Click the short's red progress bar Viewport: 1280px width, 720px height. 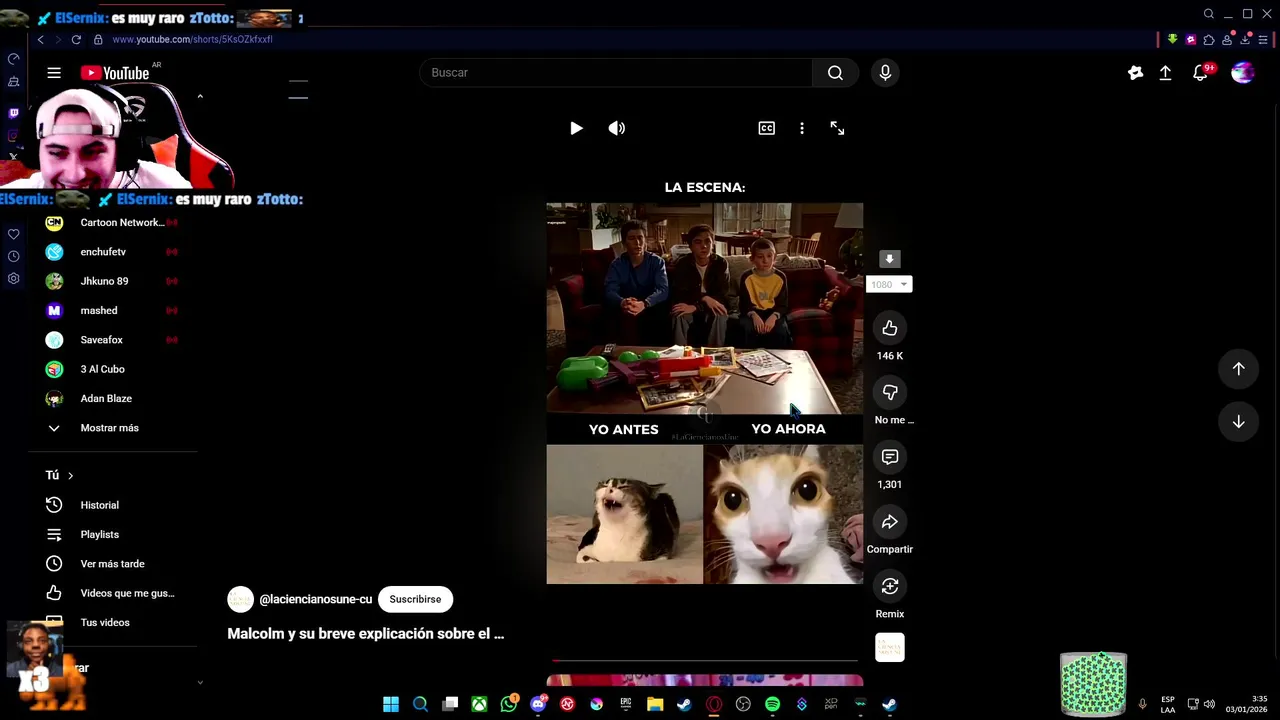[705, 660]
